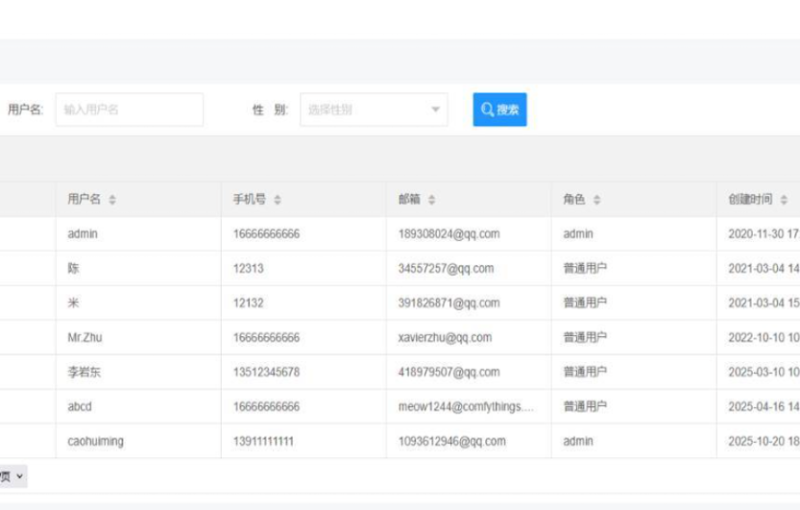This screenshot has width=800, height=510.
Task: Click the blue 搜索 search button
Action: click(x=499, y=110)
